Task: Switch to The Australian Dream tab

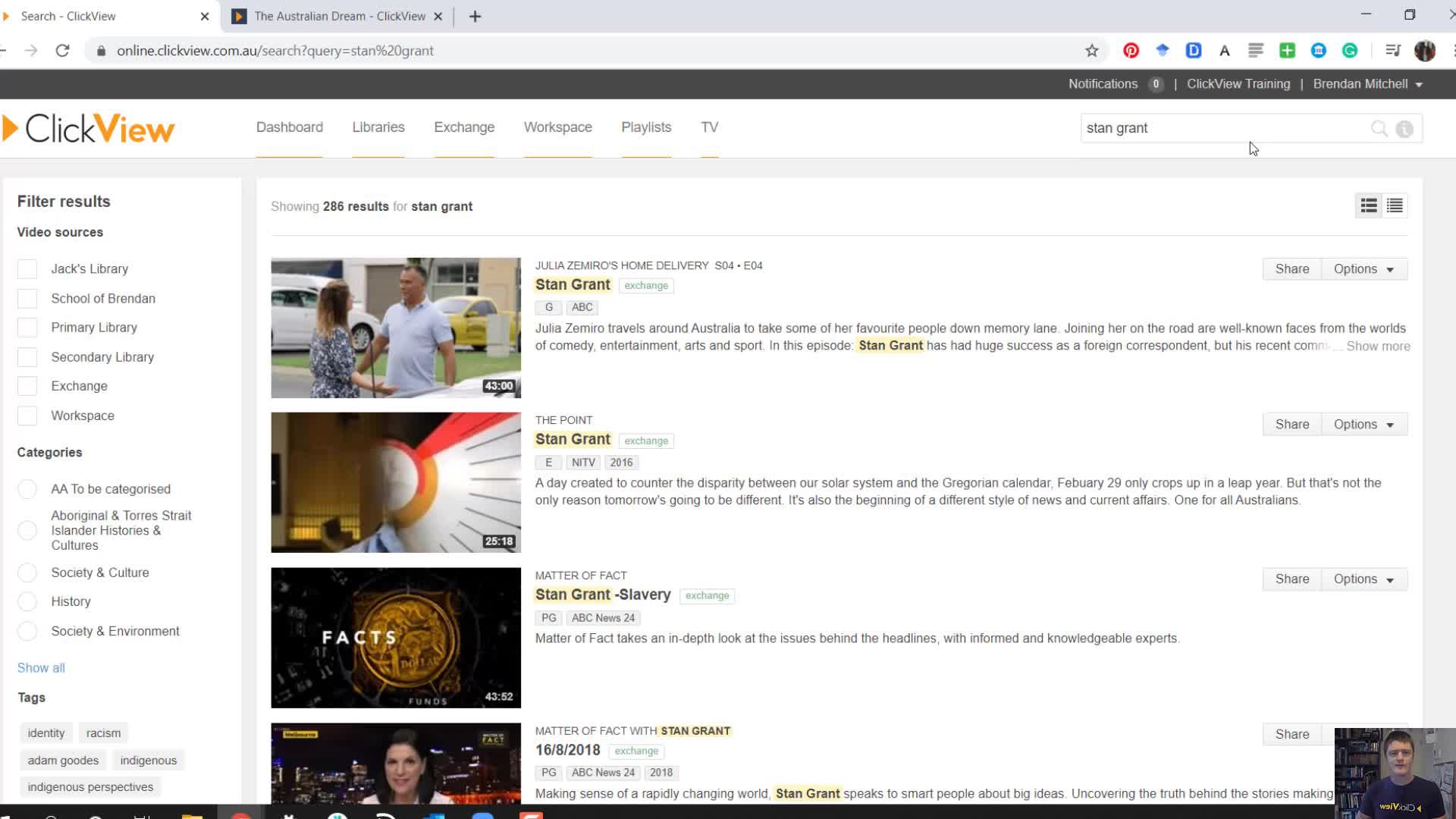Action: [x=338, y=16]
